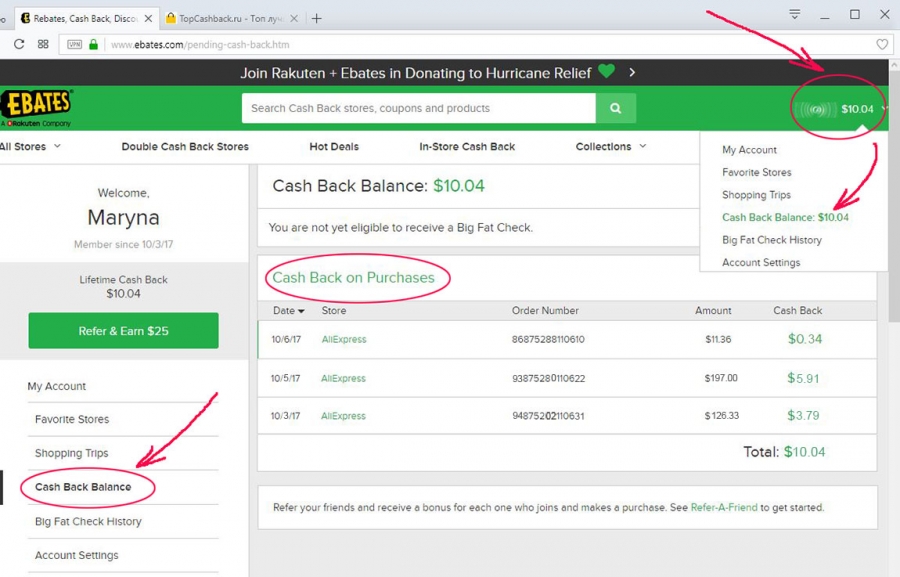This screenshot has height=577, width=900.
Task: Focus the Search Cash Back stores field
Action: [418, 108]
